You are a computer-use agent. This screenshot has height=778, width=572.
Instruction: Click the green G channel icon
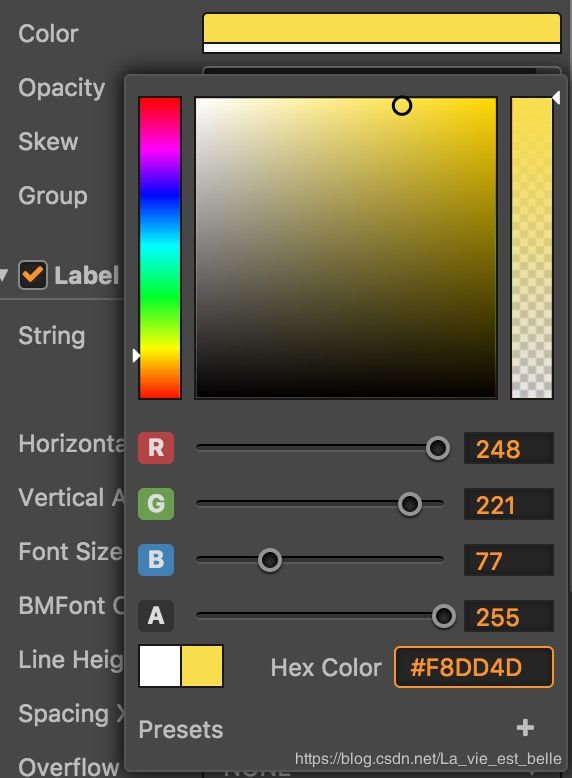tap(156, 504)
